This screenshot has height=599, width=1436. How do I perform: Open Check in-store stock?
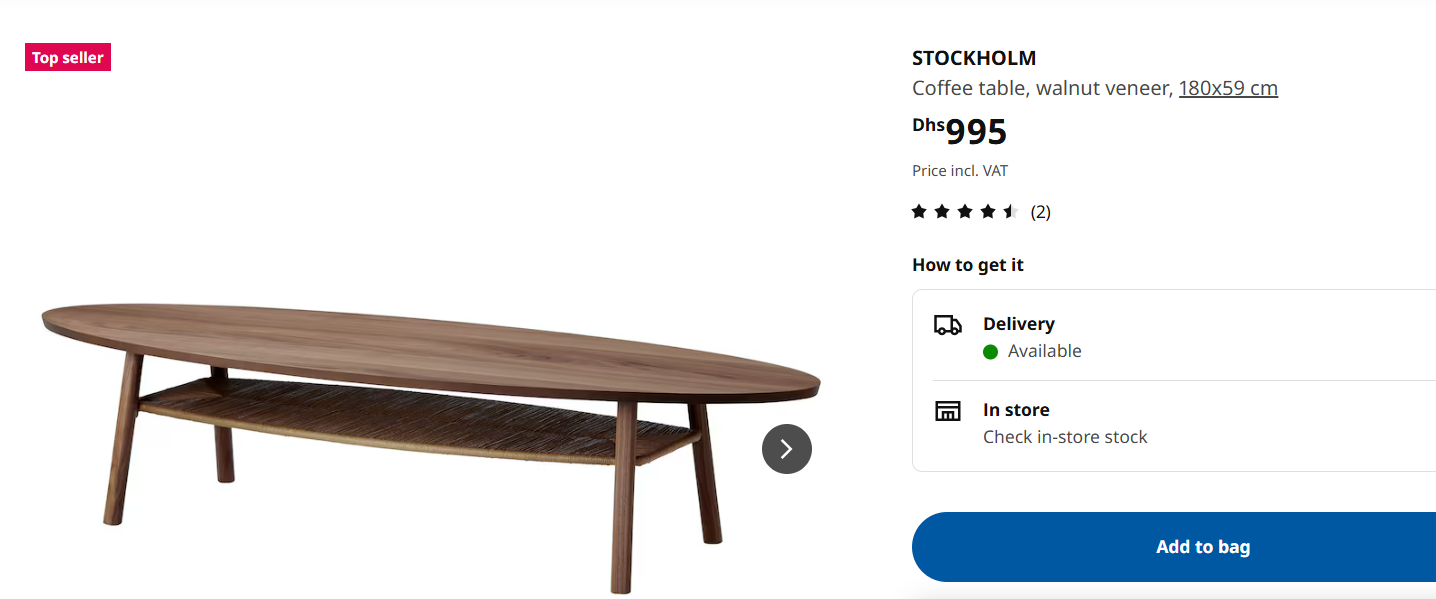coord(1065,437)
